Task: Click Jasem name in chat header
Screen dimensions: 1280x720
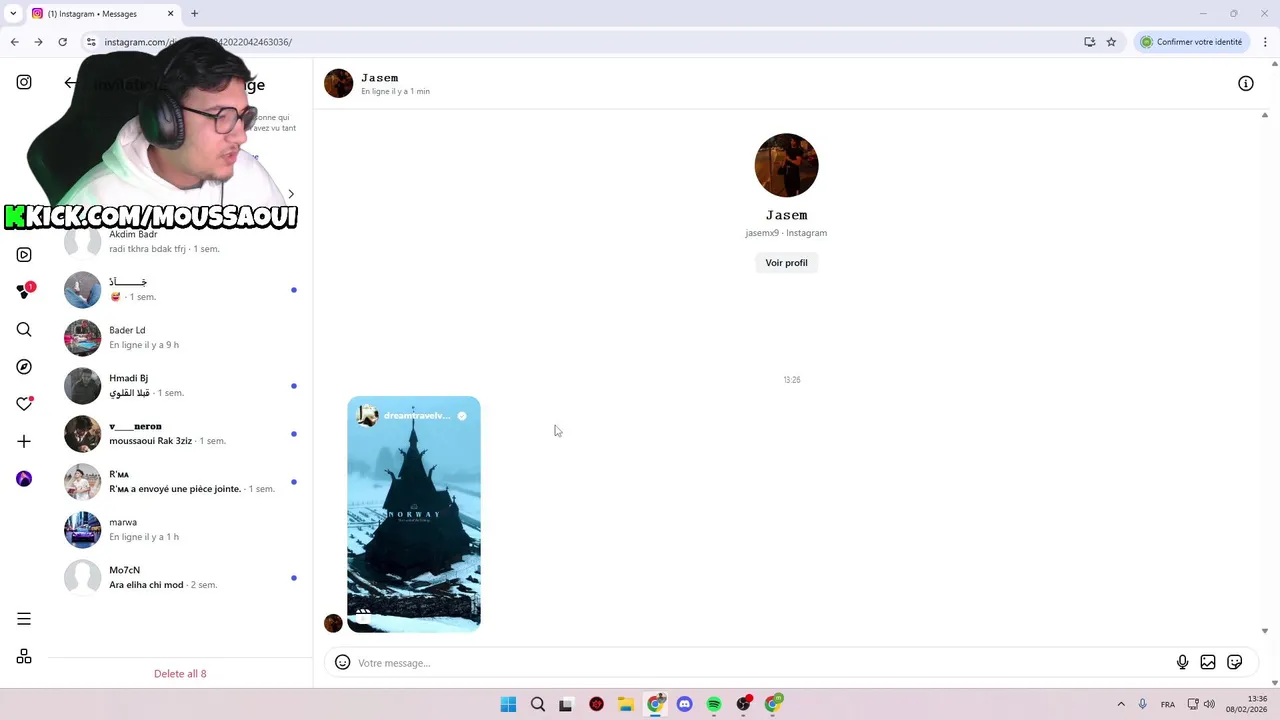Action: pos(380,78)
